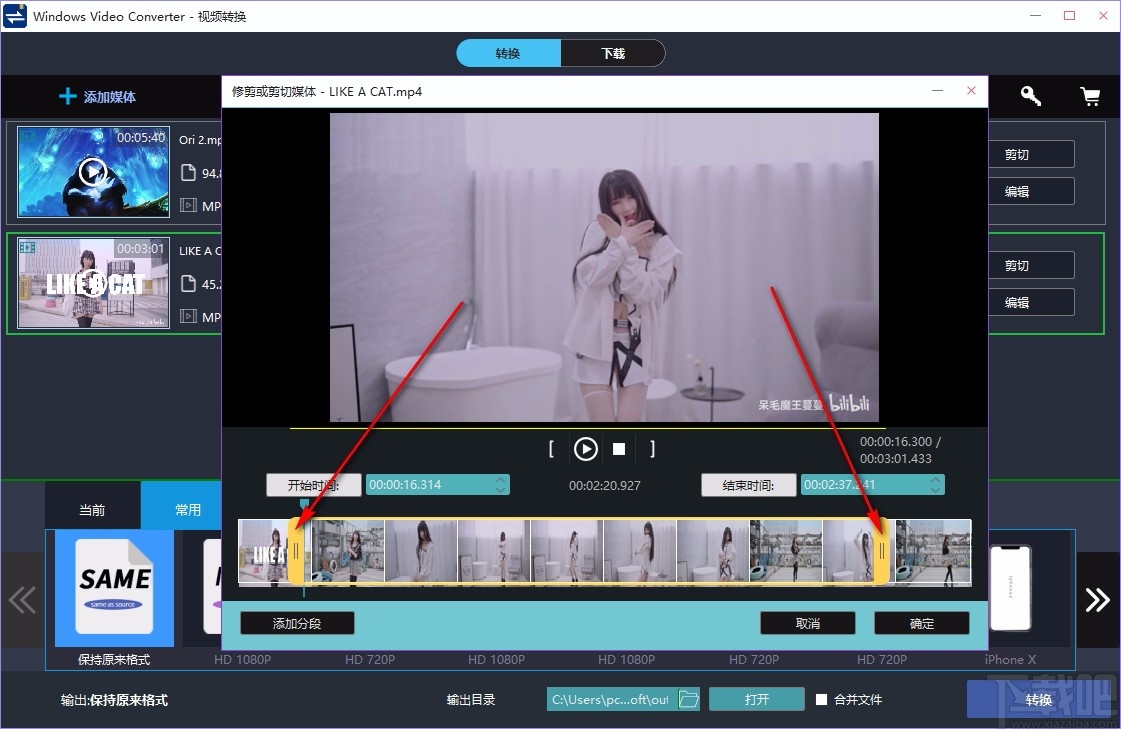Viewport: 1121px width, 729px height.
Task: Open the search magnifier icon
Action: tap(1030, 96)
